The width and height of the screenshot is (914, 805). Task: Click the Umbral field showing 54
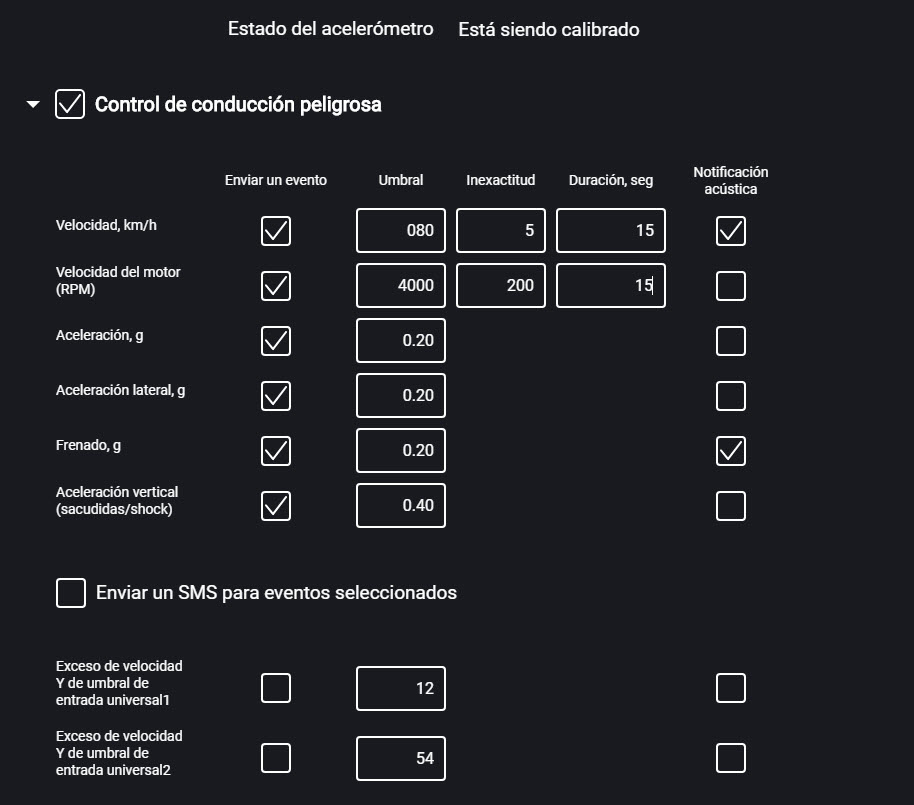tap(400, 757)
